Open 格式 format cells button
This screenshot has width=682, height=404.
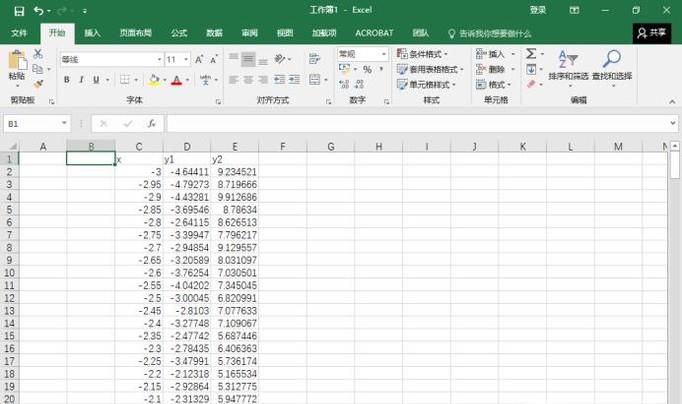(x=493, y=84)
